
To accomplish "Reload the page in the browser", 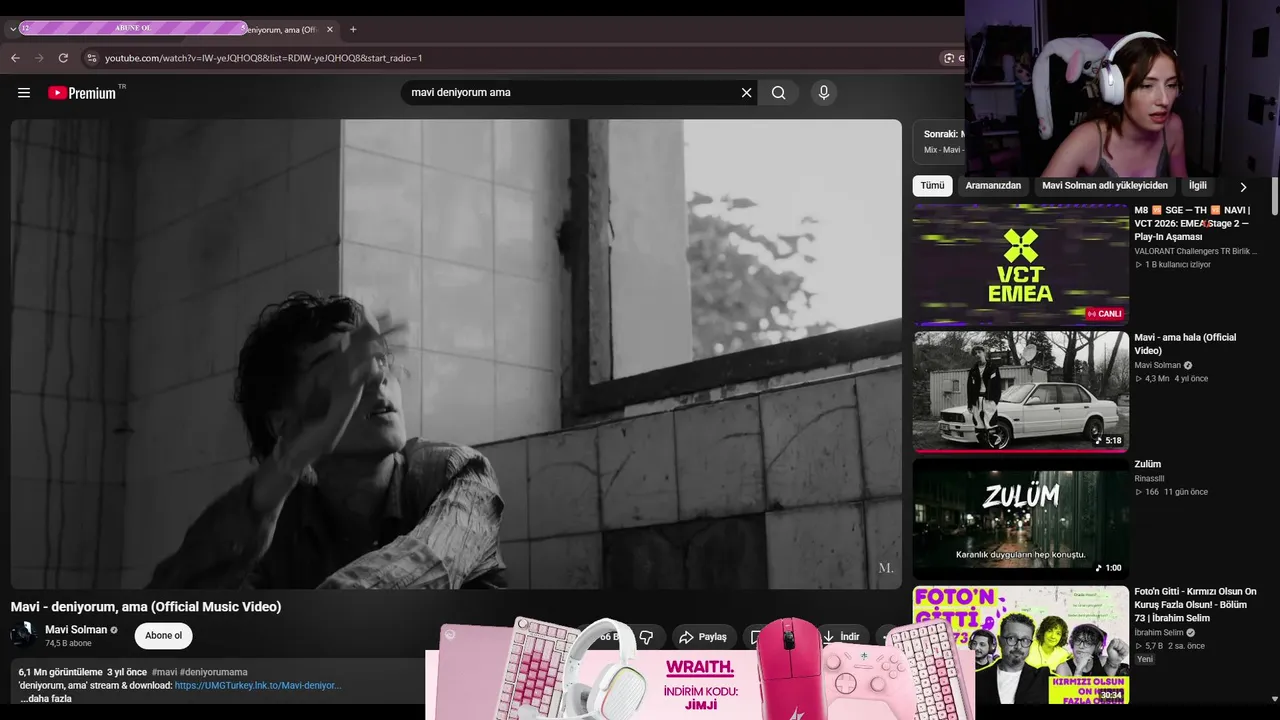I will tap(63, 58).
